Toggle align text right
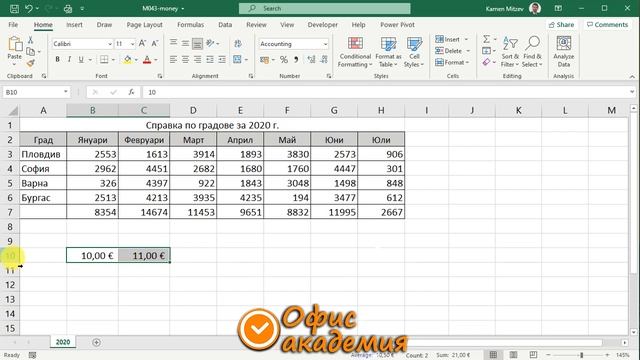 coord(197,60)
